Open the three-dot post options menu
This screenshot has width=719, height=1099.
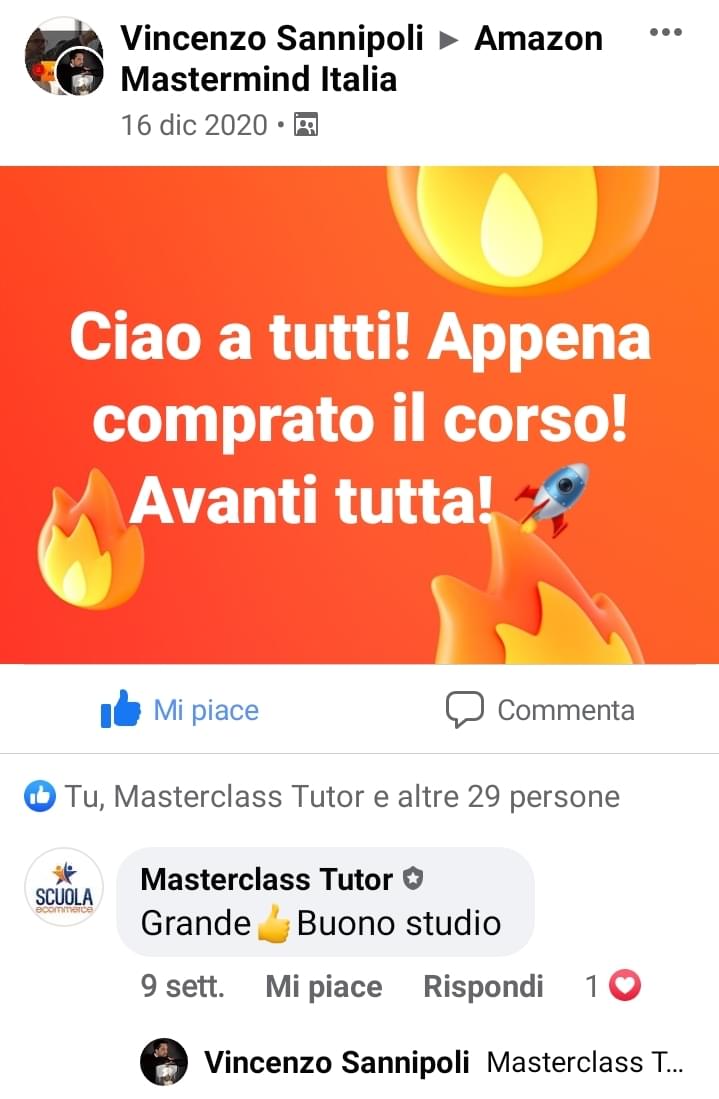pos(665,32)
